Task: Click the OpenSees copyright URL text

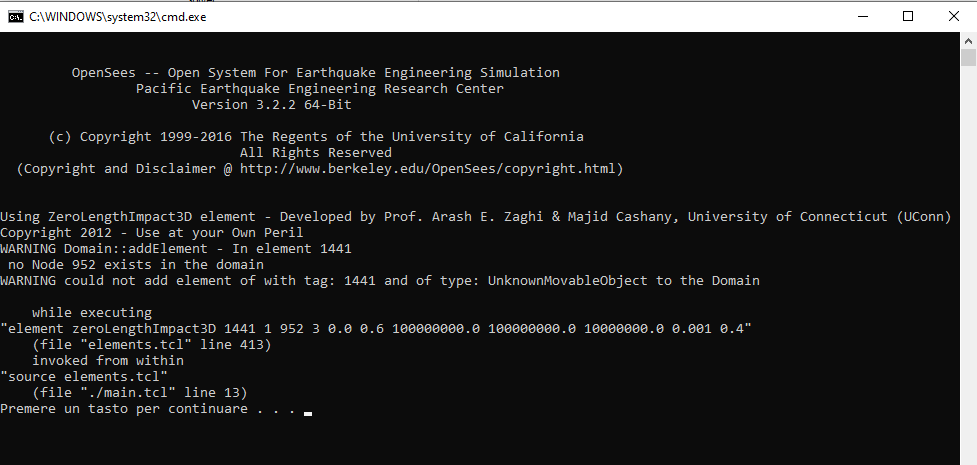Action: click(x=428, y=168)
